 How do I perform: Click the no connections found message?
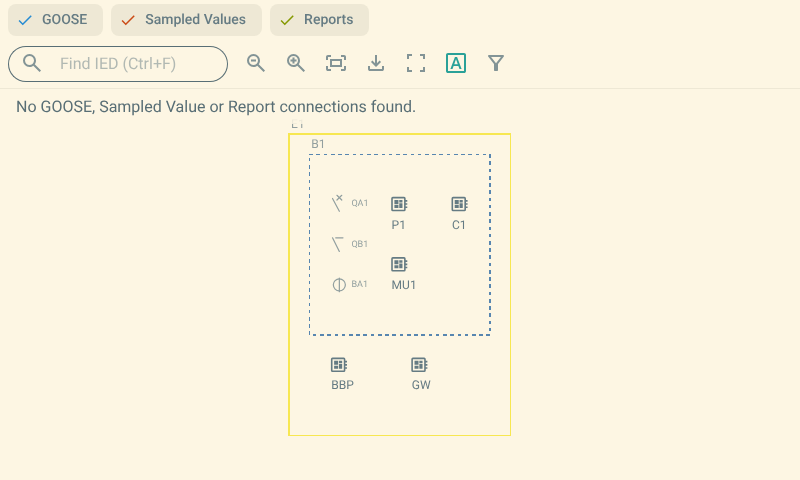coord(216,107)
